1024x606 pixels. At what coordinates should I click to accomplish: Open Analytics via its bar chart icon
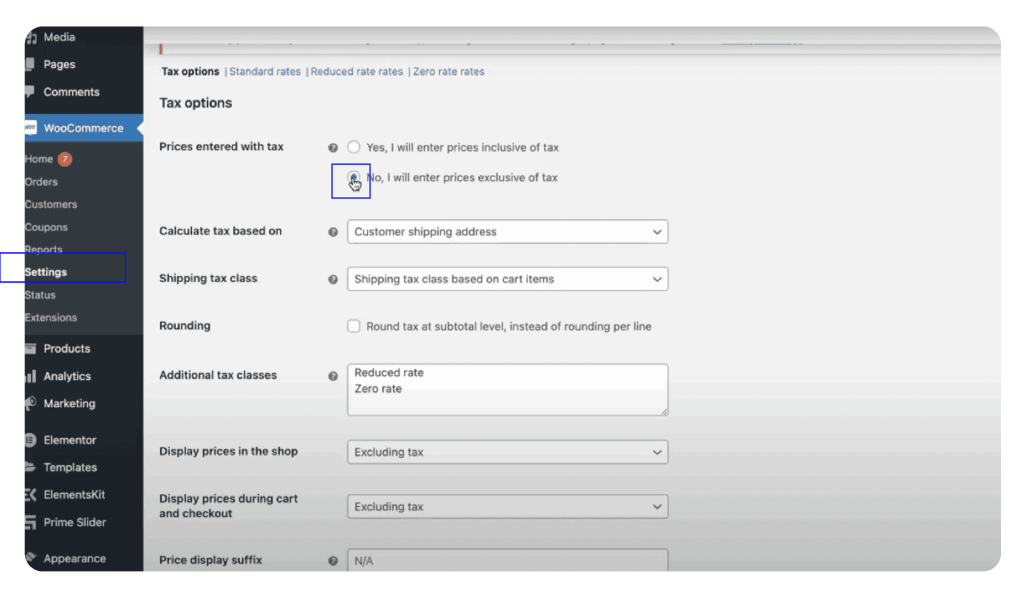click(30, 377)
